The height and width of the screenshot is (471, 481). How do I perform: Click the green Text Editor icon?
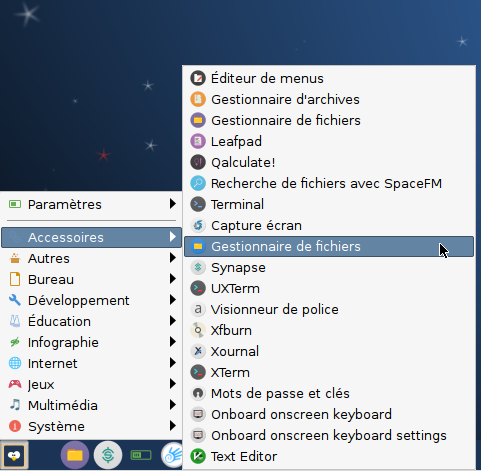198,456
